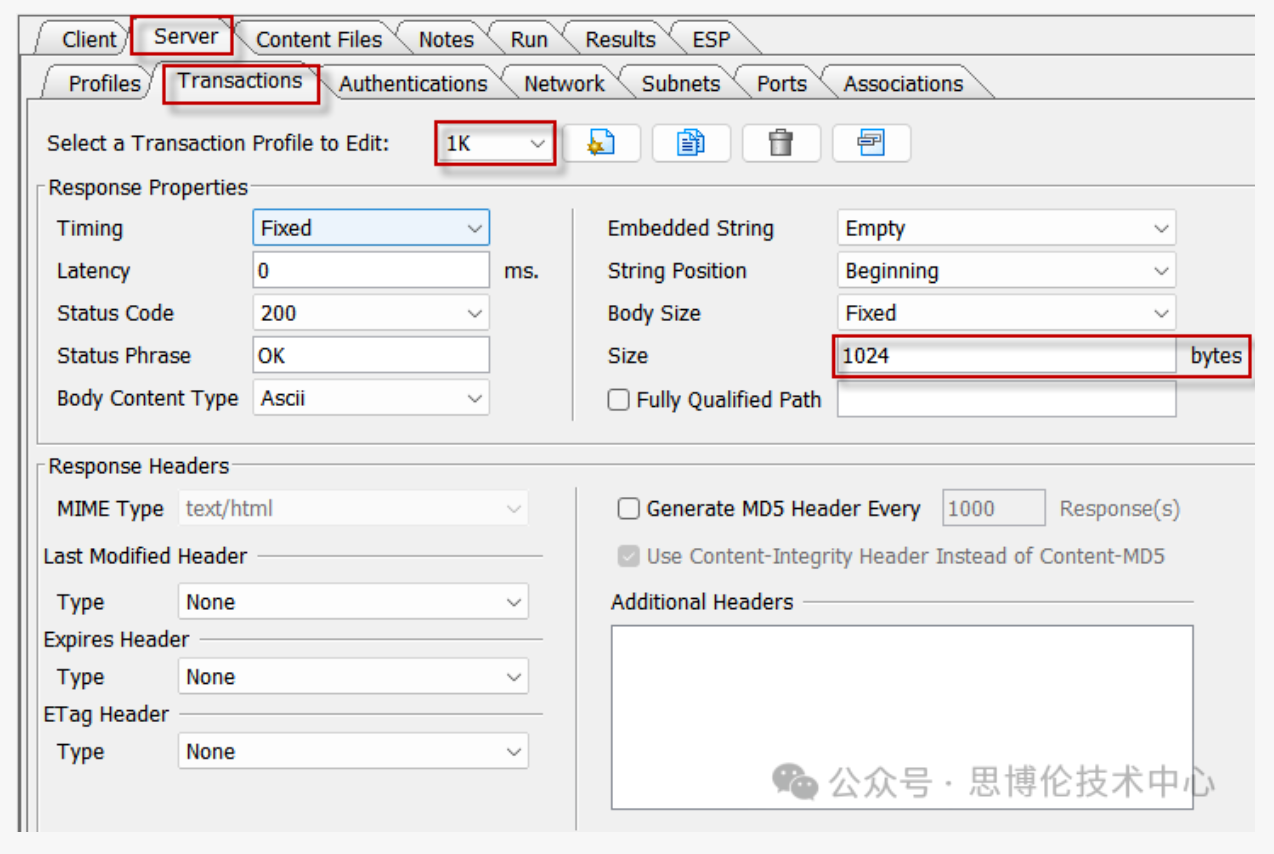Expand the Body Content Type dropdown
Screen dimensions: 1274x854
[x=370, y=398]
